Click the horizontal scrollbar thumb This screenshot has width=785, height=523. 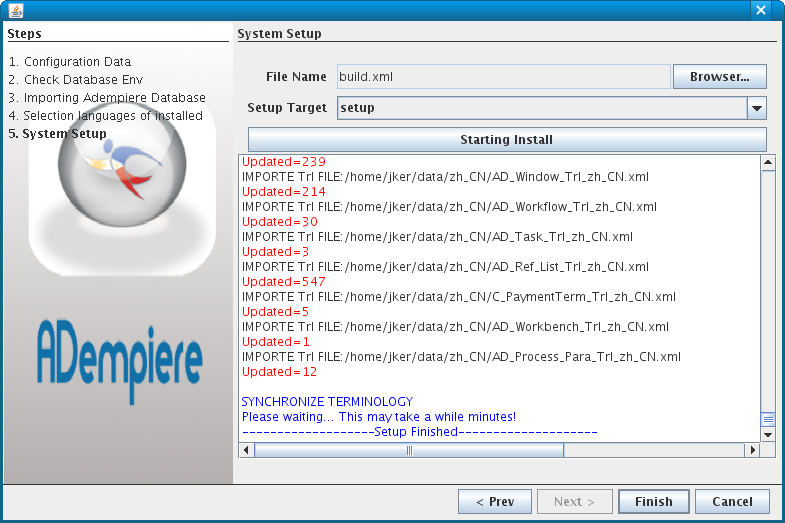(409, 450)
